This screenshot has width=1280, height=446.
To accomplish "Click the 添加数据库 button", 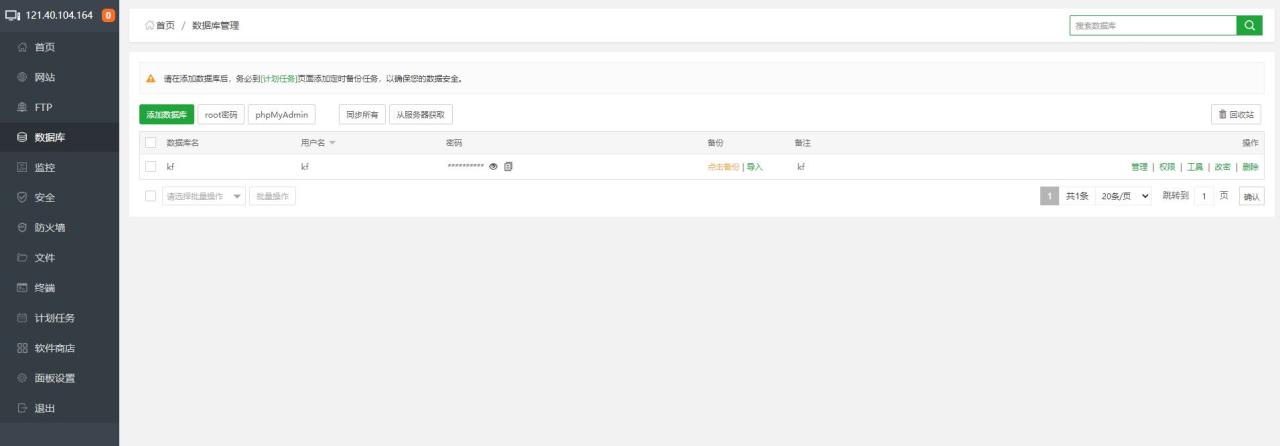I will pyautogui.click(x=167, y=114).
